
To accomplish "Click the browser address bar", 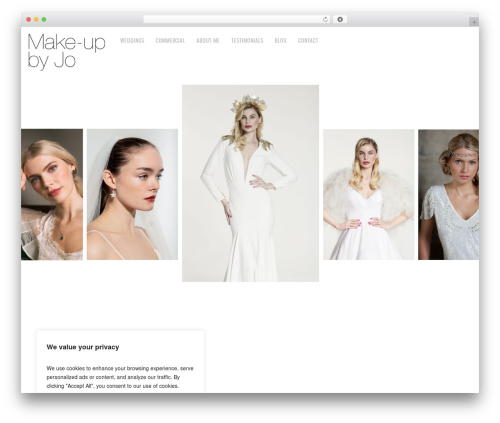I will 237,20.
